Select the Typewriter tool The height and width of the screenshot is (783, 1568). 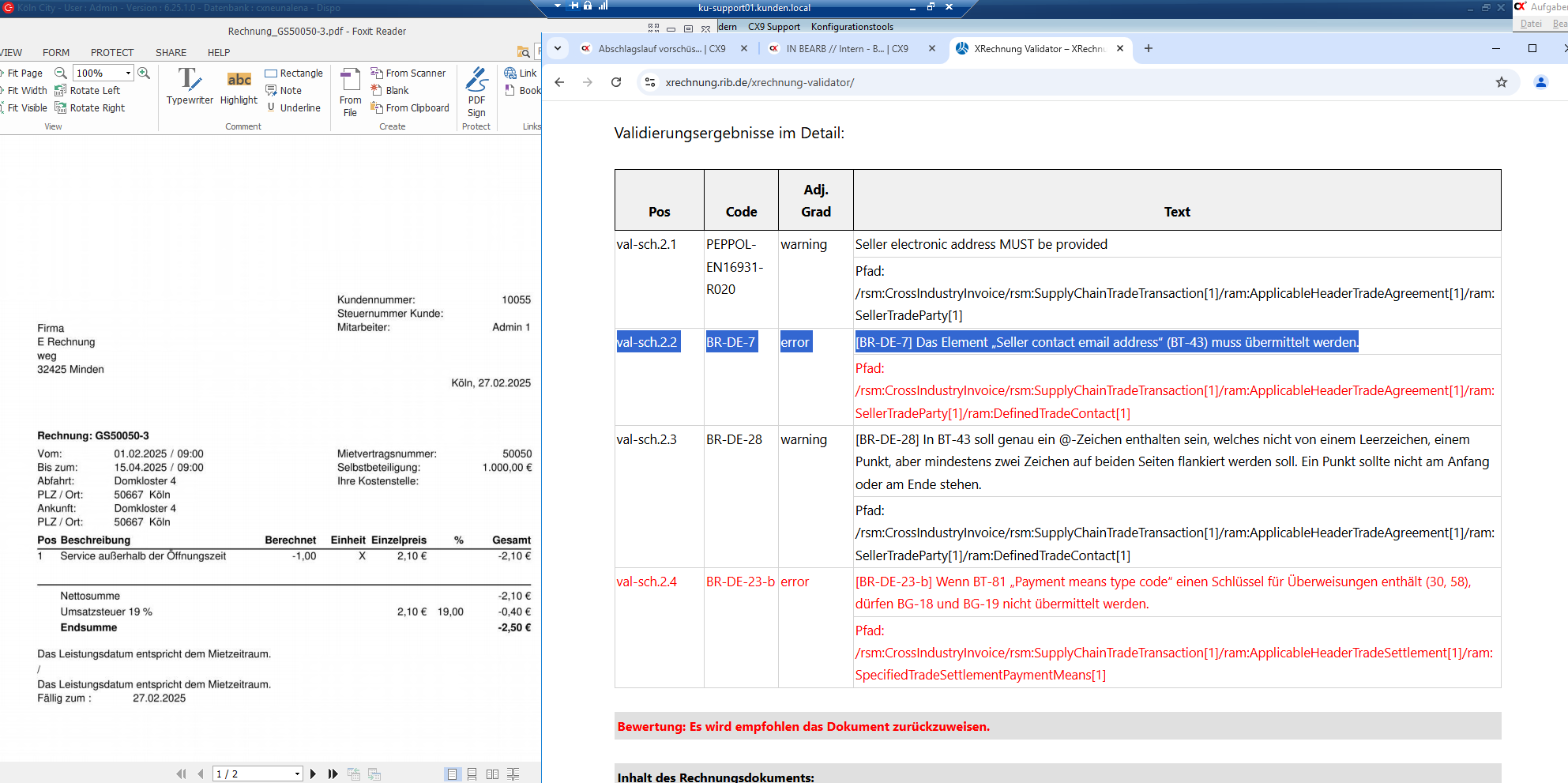(190, 86)
